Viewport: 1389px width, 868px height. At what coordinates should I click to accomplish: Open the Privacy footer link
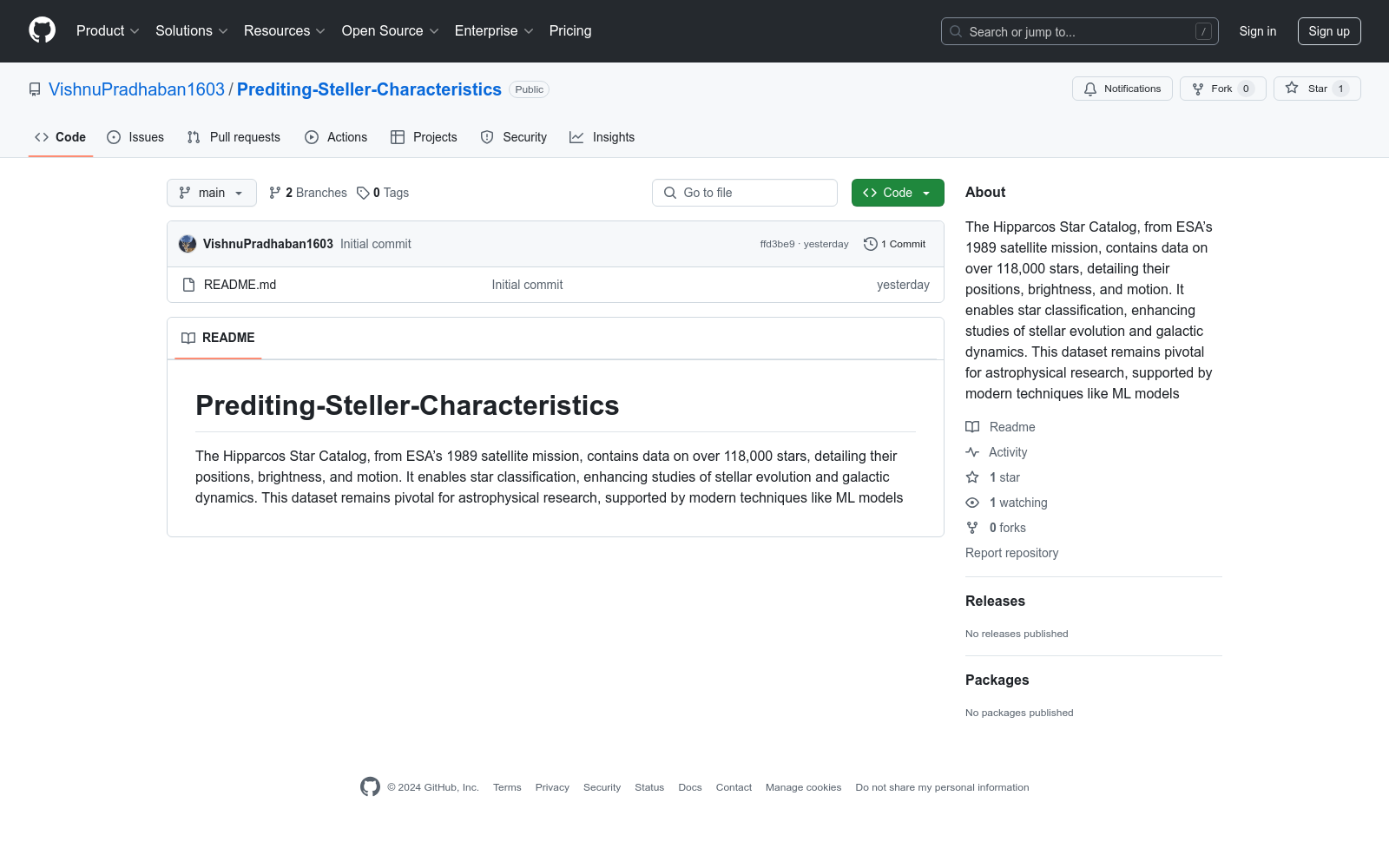coord(552,787)
